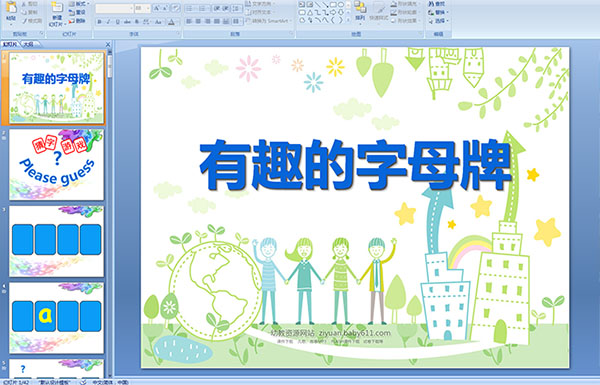Switch to the Slides tab in side pane
This screenshot has width=600, height=385.
10,44
